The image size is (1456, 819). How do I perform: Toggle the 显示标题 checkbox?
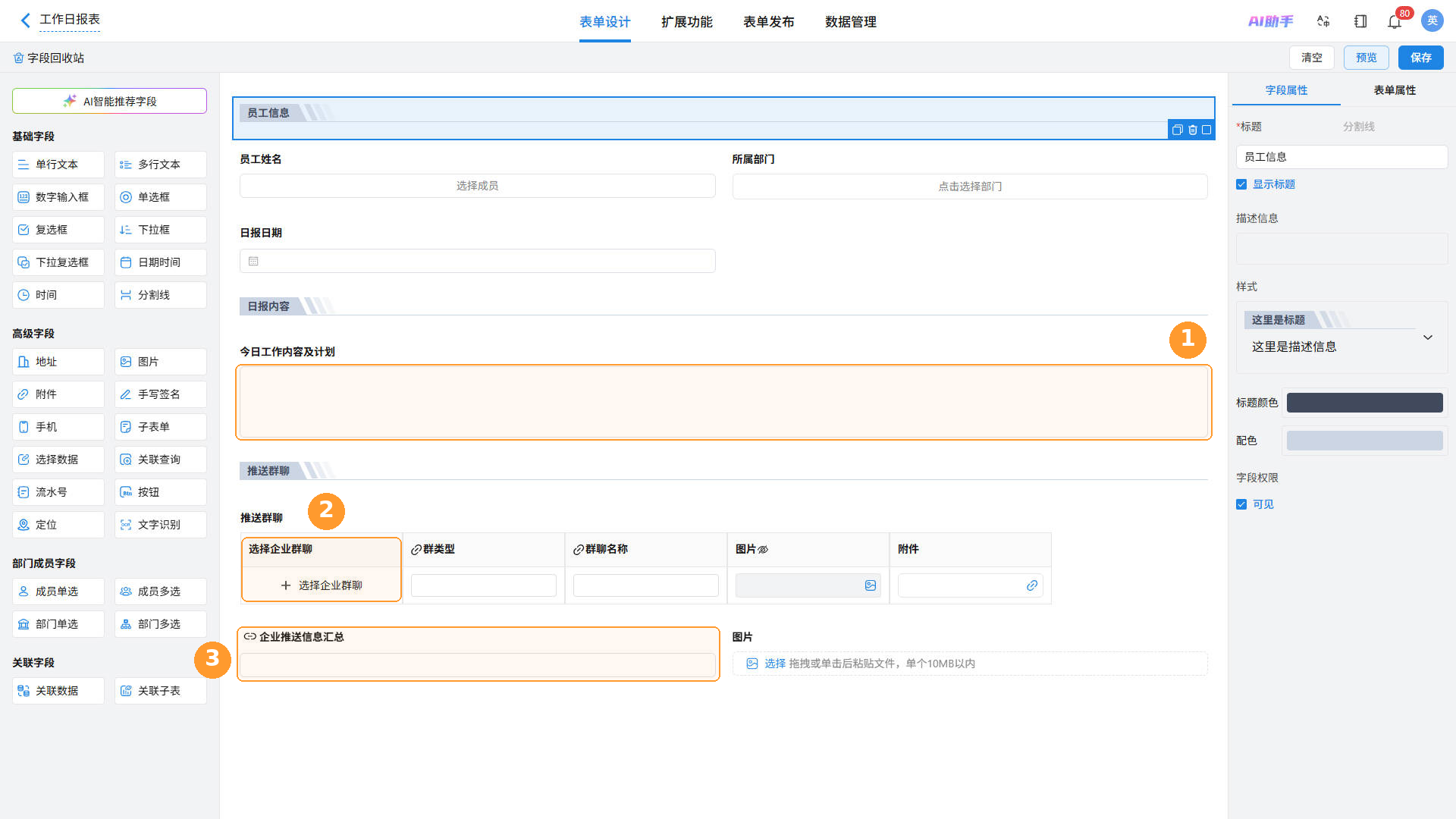[1241, 184]
